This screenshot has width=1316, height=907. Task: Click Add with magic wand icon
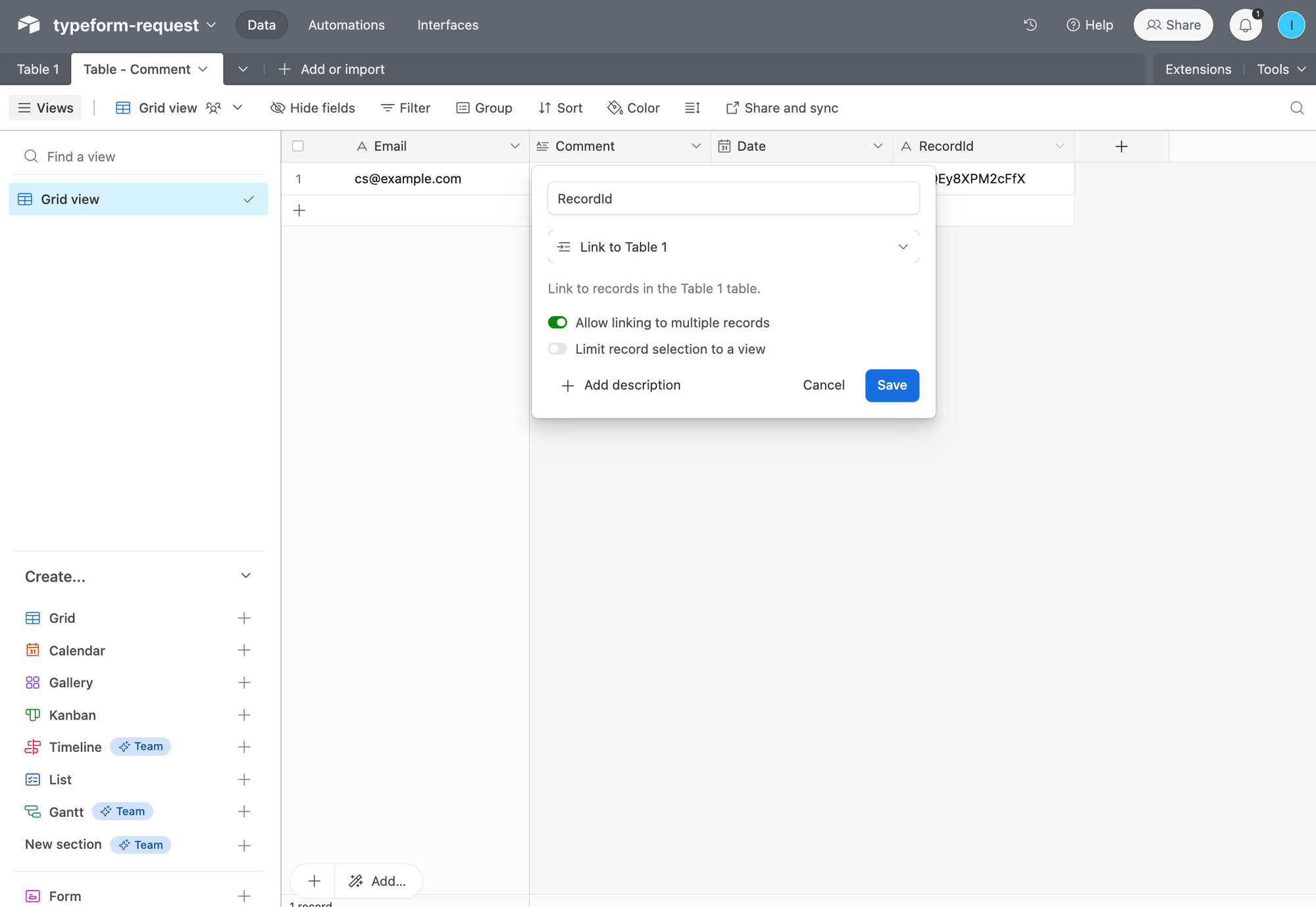pos(378,881)
